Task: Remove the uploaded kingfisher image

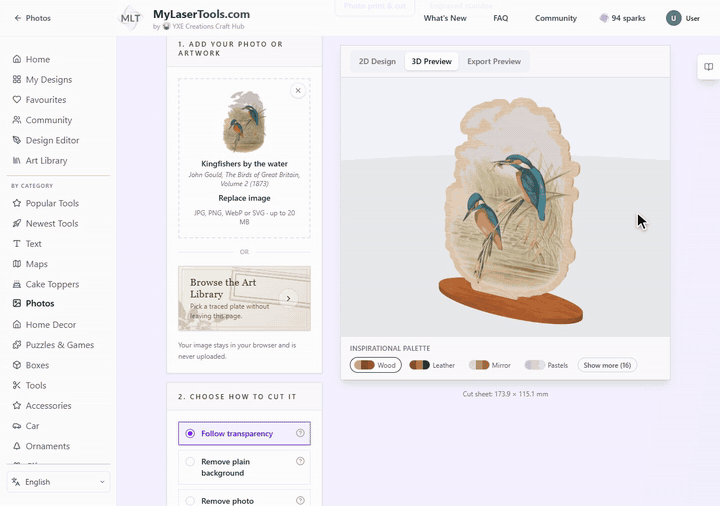Action: pos(298,90)
